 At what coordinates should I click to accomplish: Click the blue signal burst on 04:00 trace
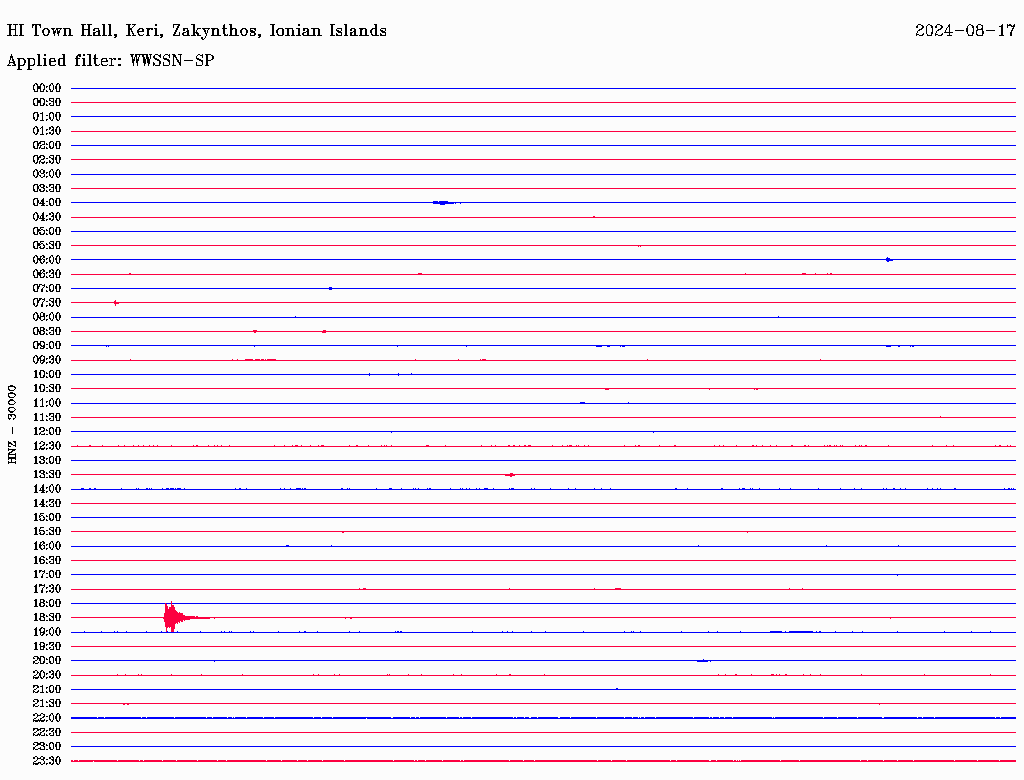click(x=445, y=203)
